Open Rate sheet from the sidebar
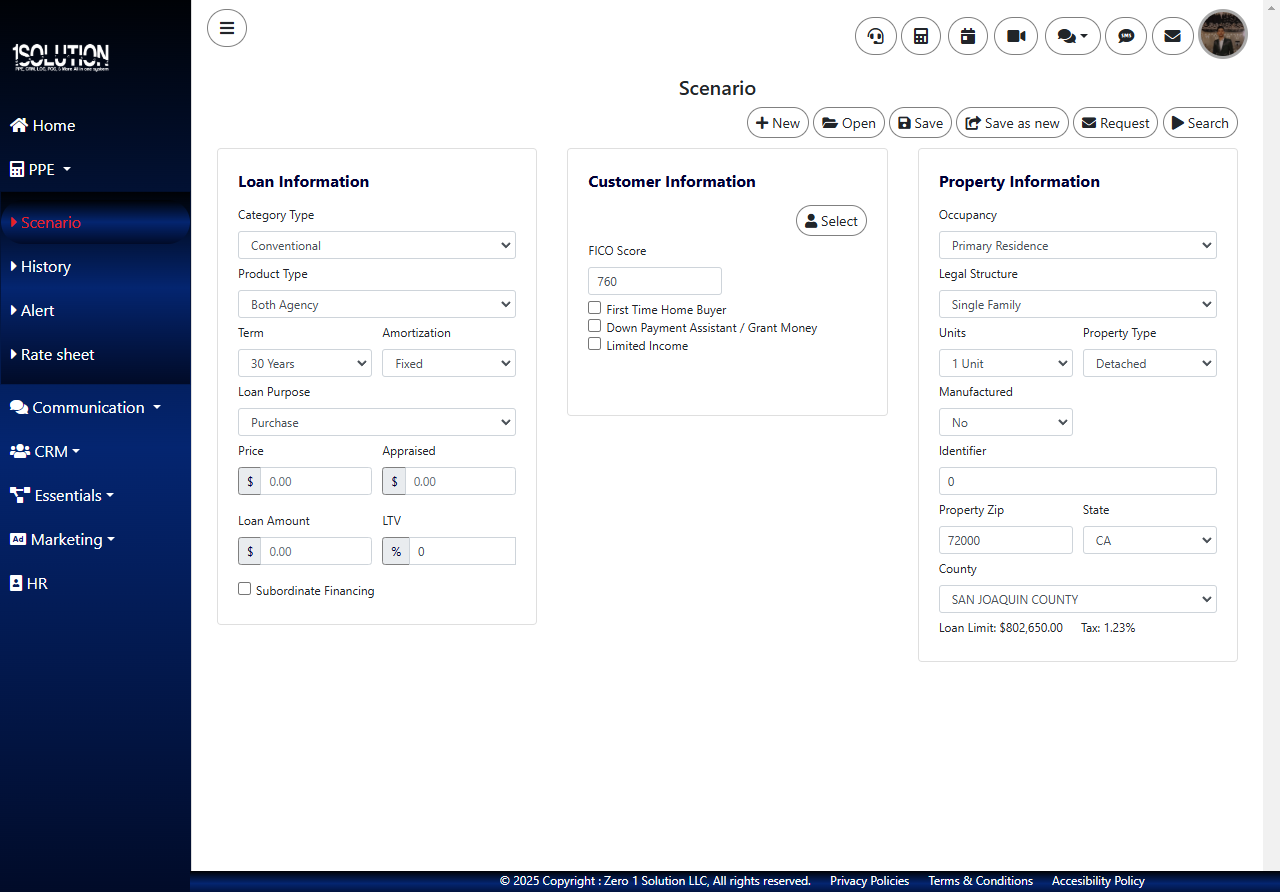The image size is (1280, 892). tap(58, 355)
